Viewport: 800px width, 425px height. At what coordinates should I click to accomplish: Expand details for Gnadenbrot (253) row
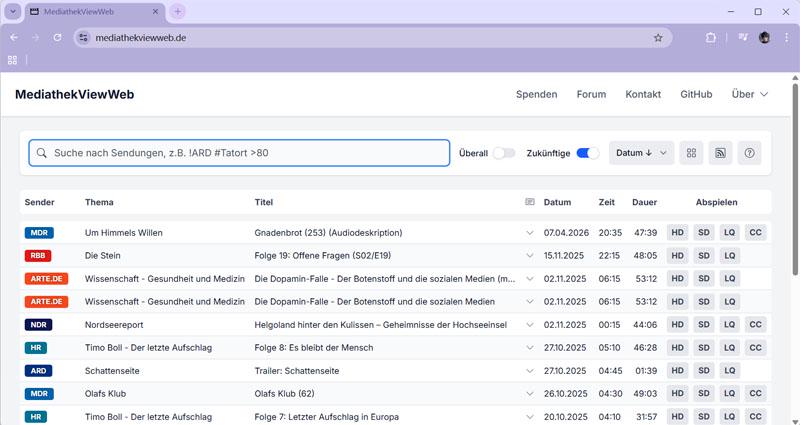tap(530, 233)
